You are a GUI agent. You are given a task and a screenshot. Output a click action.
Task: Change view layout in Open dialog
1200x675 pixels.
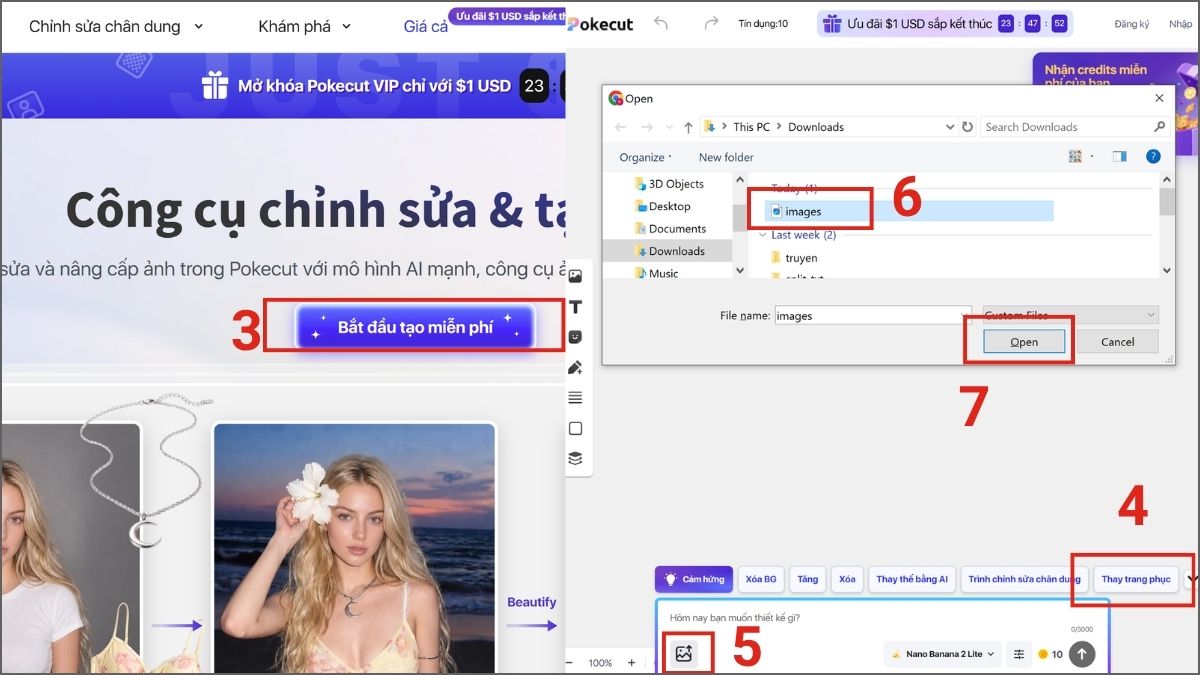tap(1075, 157)
